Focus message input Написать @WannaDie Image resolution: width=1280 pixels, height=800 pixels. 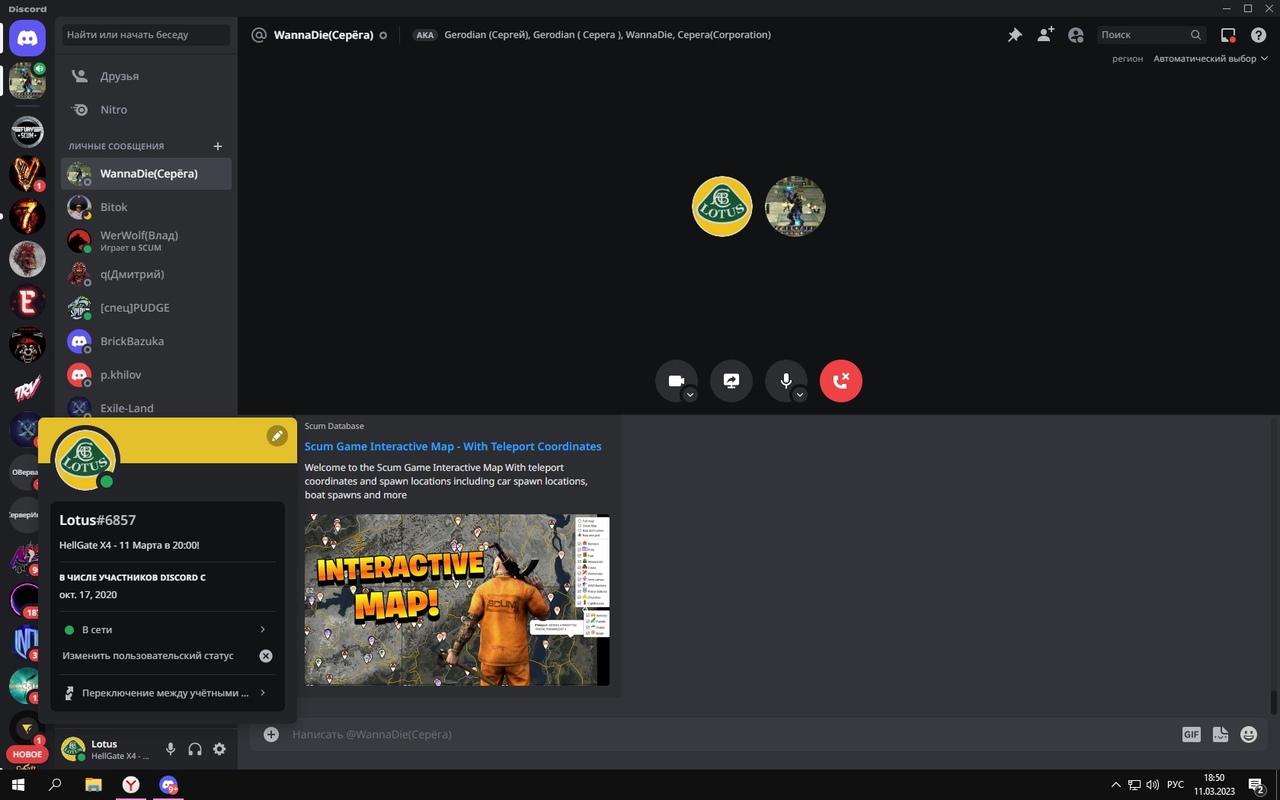[730, 734]
